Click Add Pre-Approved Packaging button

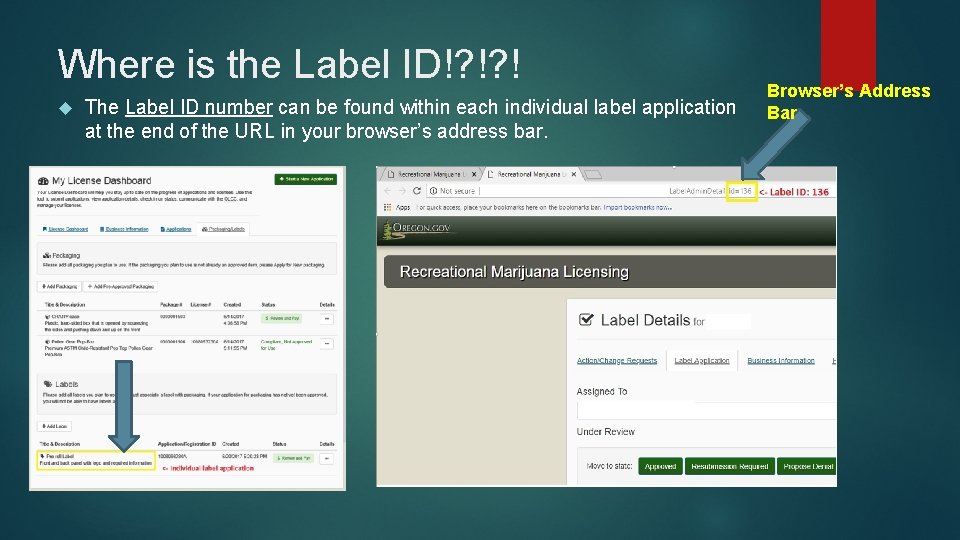coord(121,287)
